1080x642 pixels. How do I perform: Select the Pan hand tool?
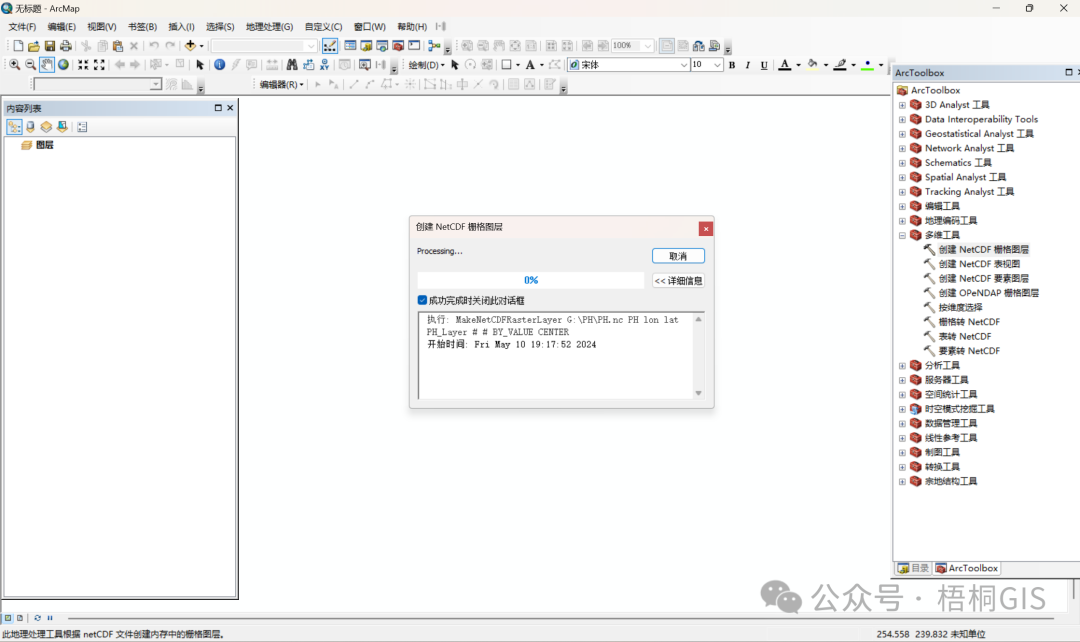[x=47, y=65]
